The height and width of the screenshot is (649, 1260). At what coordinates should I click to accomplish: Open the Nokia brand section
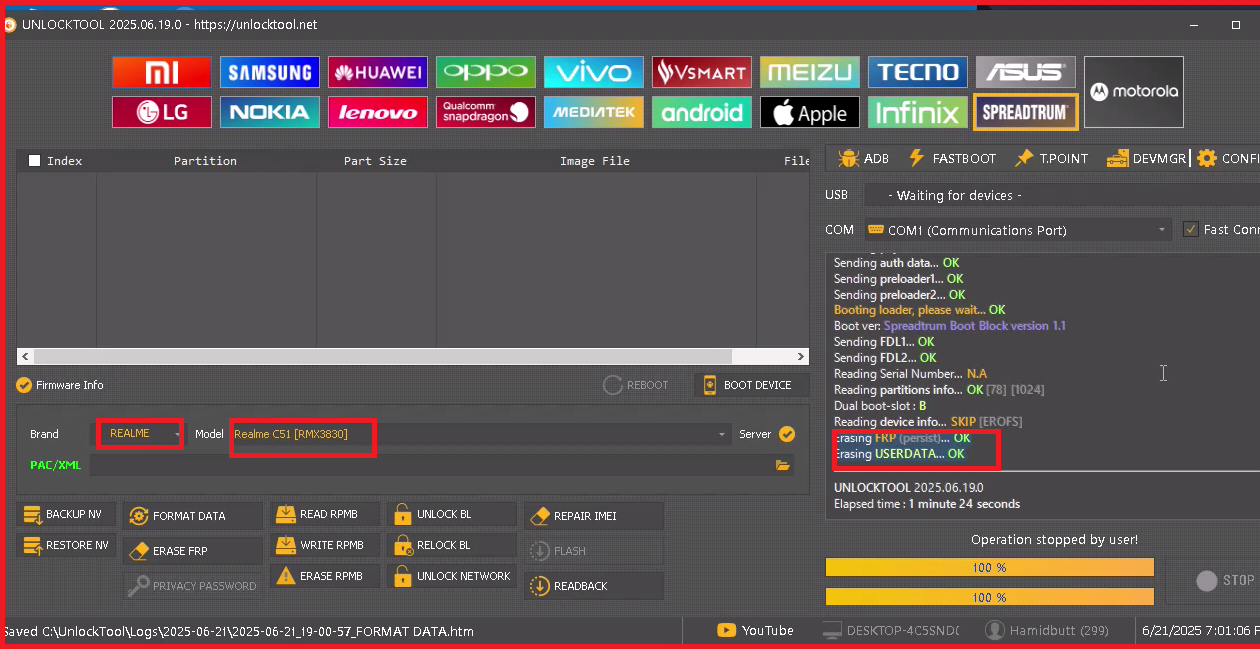(269, 112)
